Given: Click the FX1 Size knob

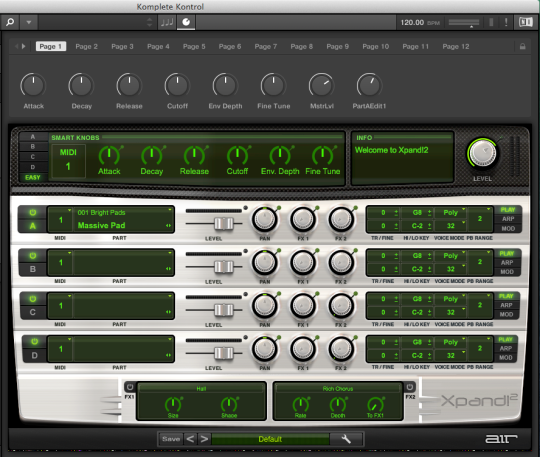Looking at the screenshot, I should 173,404.
